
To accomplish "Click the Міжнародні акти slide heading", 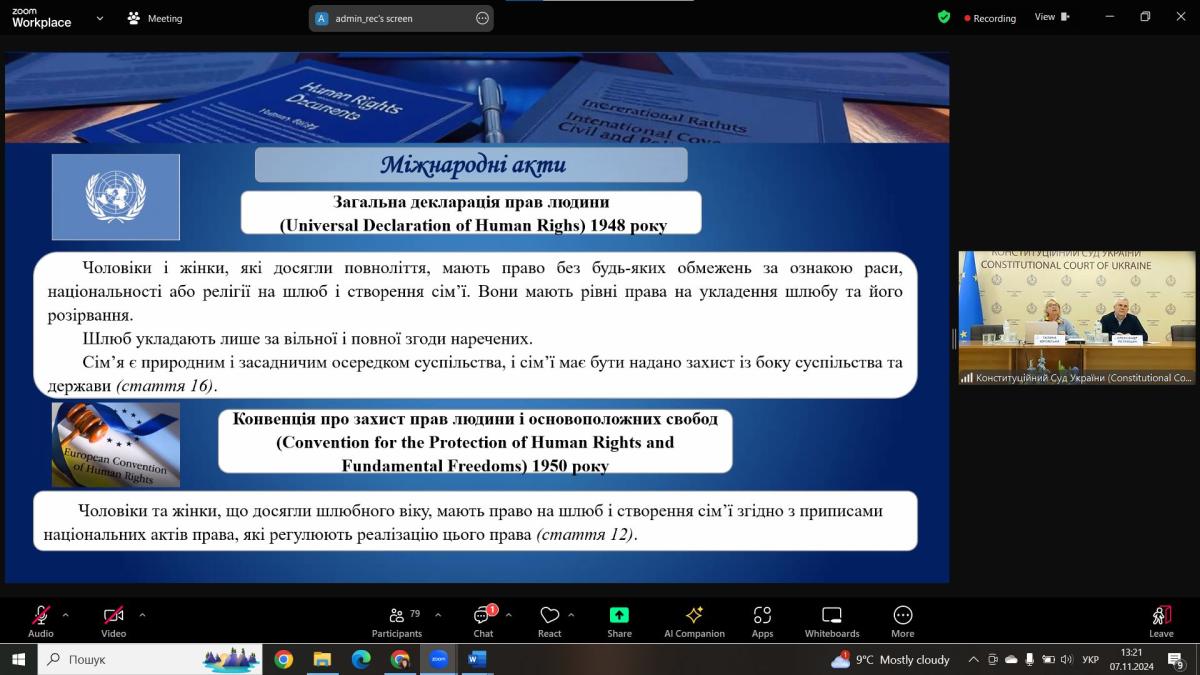I will pyautogui.click(x=471, y=165).
